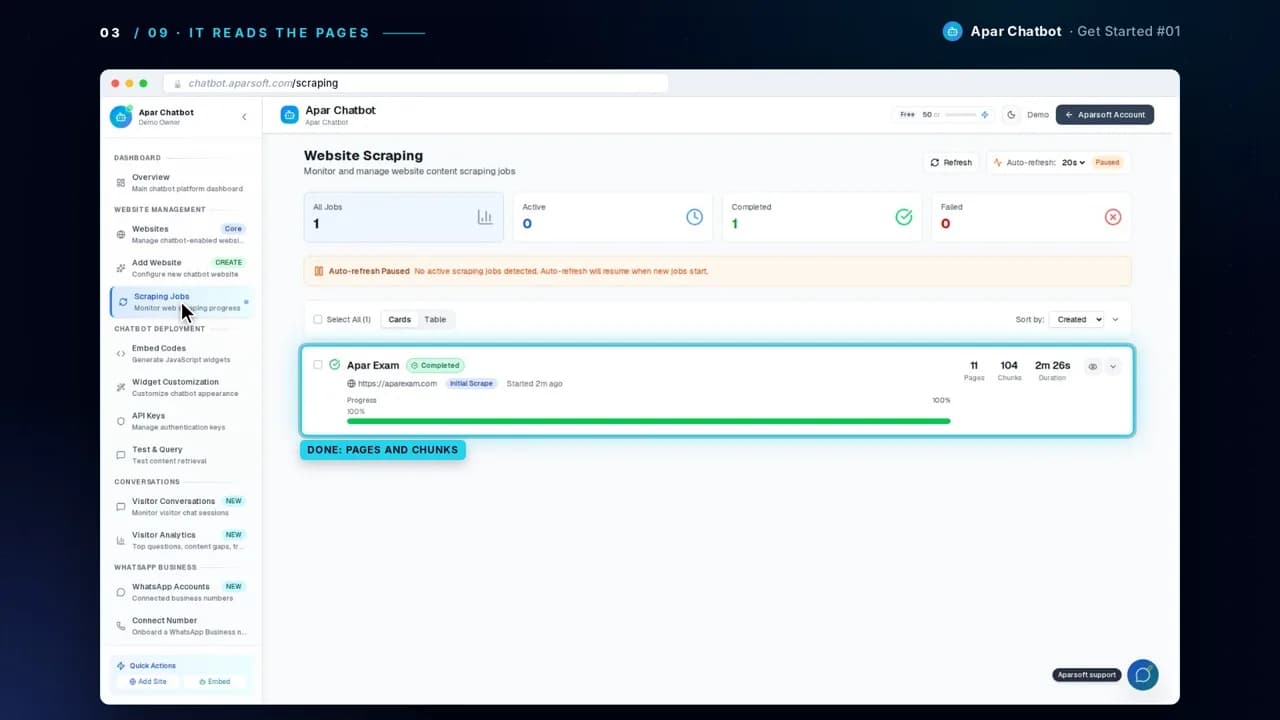This screenshot has width=1280, height=720.
Task: Switch to Table view
Action: (435, 320)
